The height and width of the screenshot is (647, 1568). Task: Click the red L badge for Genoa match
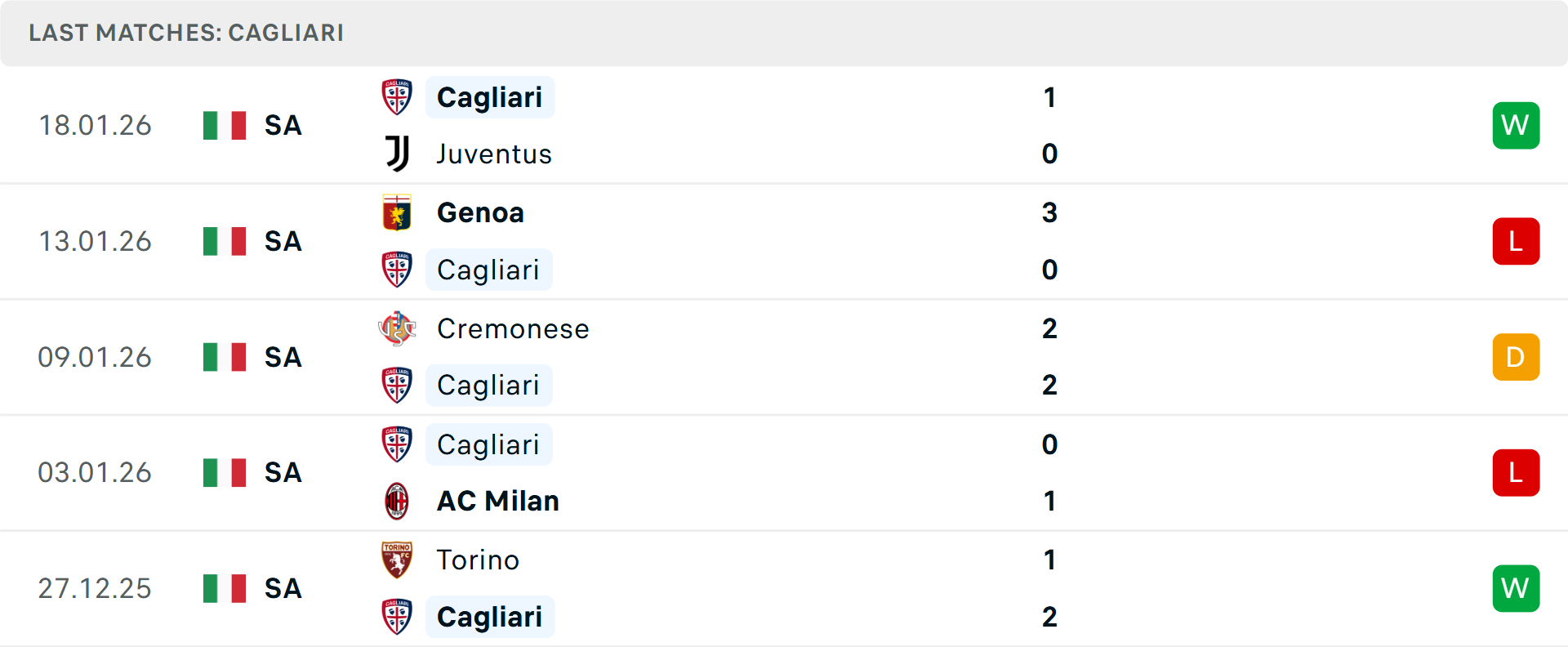tap(1516, 241)
